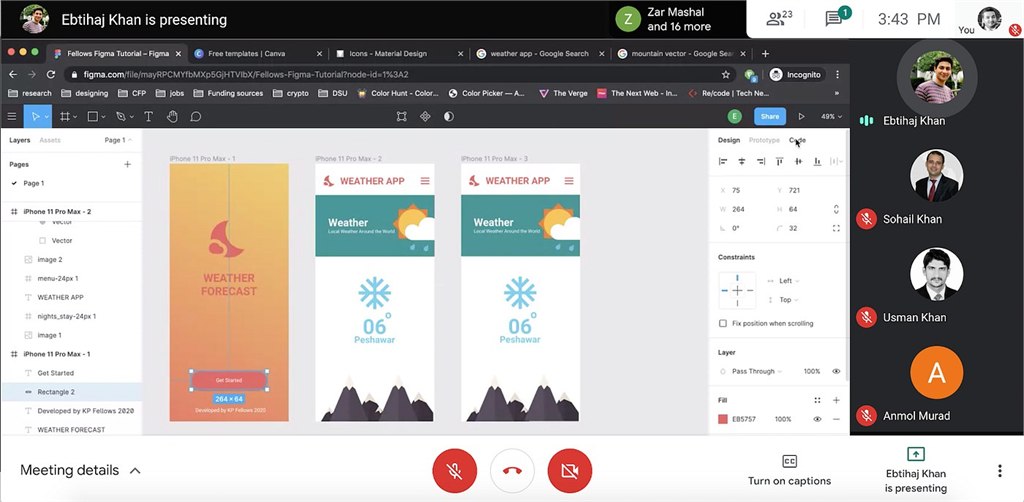The height and width of the screenshot is (502, 1024).
Task: Switch to the Assets tab
Action: (x=50, y=140)
